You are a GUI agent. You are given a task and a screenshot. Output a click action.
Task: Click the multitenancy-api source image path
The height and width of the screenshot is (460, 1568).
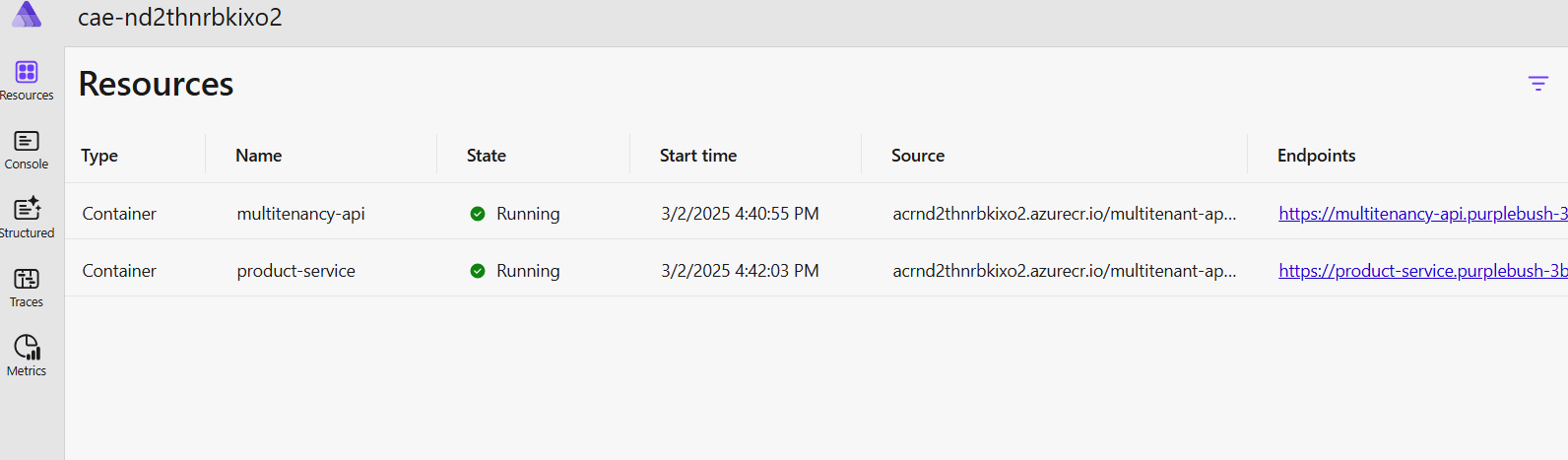1065,214
